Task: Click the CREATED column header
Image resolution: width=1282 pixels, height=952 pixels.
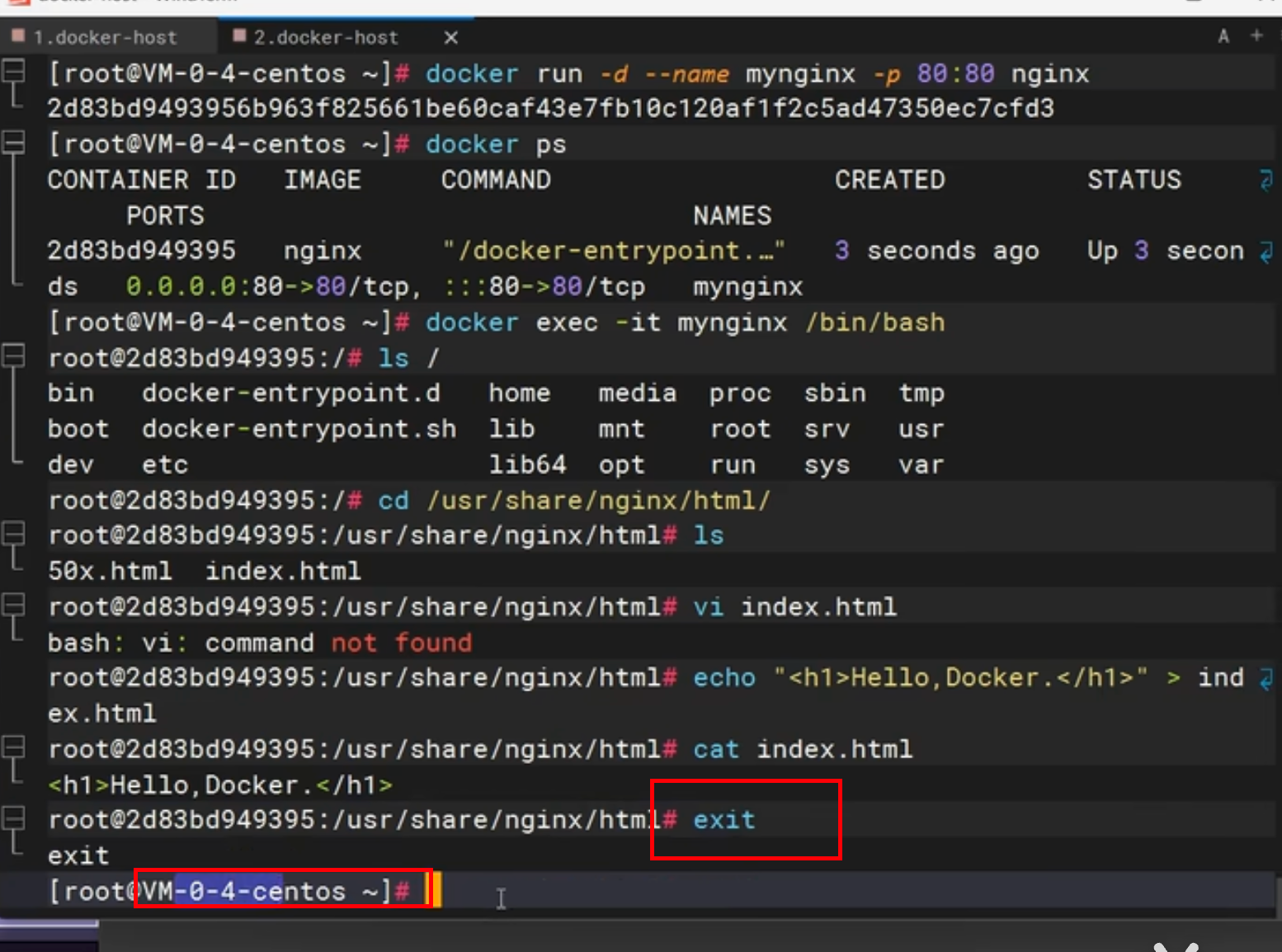Action: coord(890,180)
